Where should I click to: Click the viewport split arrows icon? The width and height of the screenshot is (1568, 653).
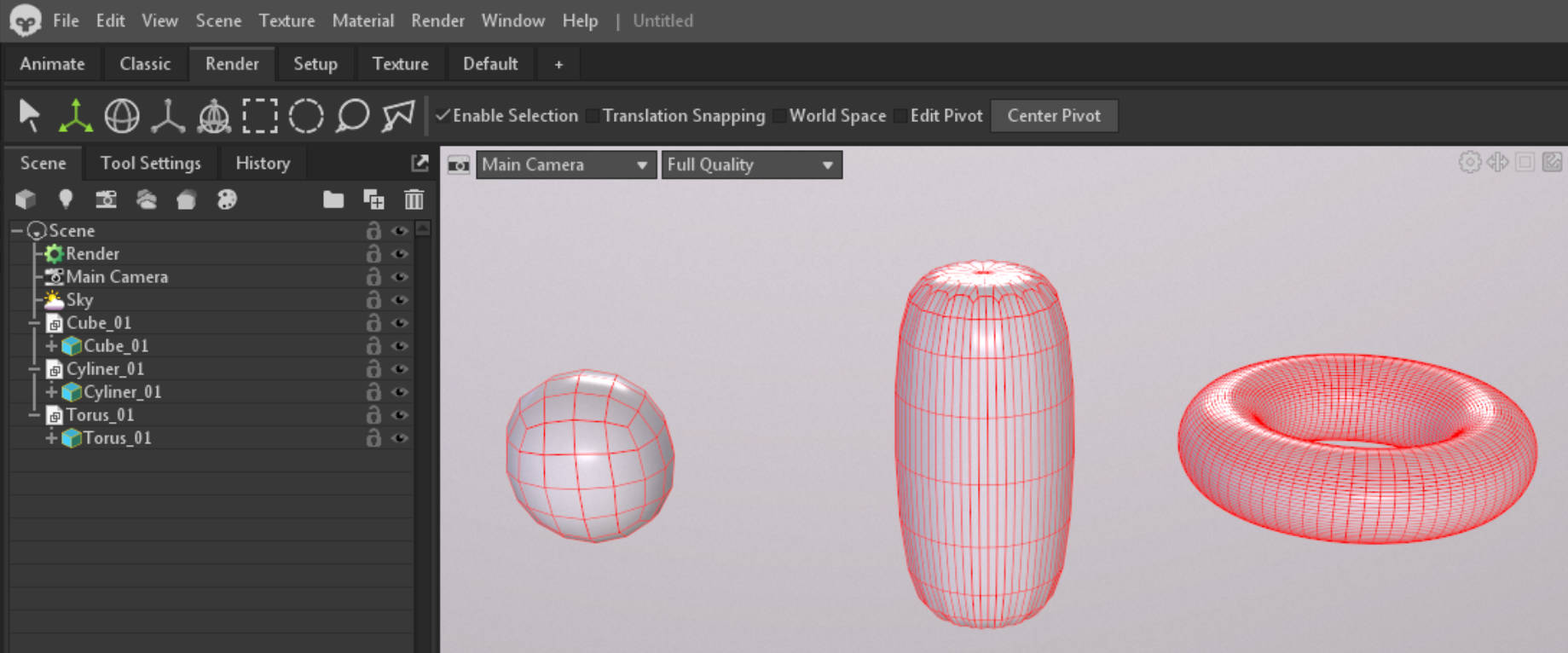[1498, 162]
